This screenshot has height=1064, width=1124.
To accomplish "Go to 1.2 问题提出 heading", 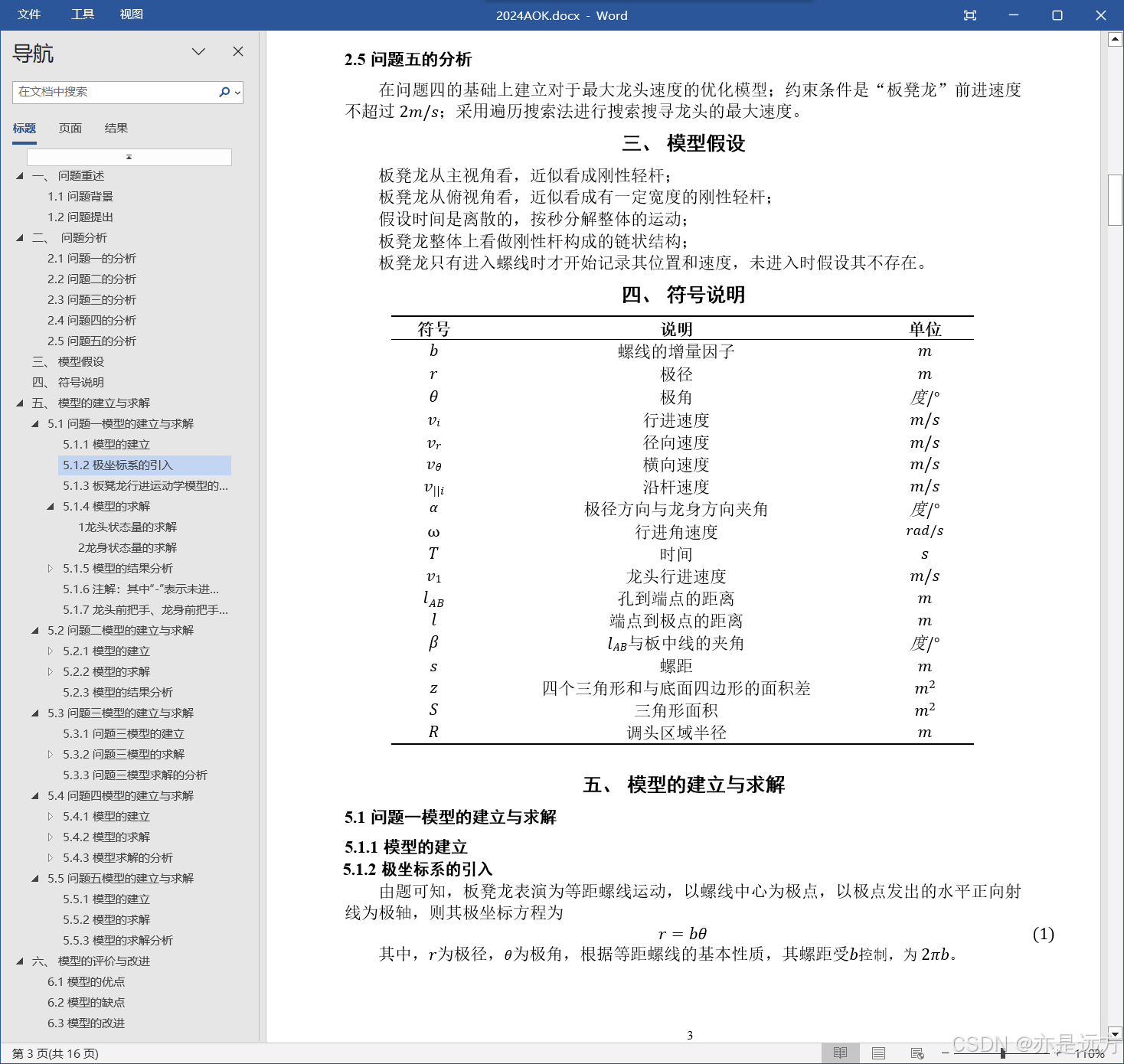I will click(x=80, y=217).
